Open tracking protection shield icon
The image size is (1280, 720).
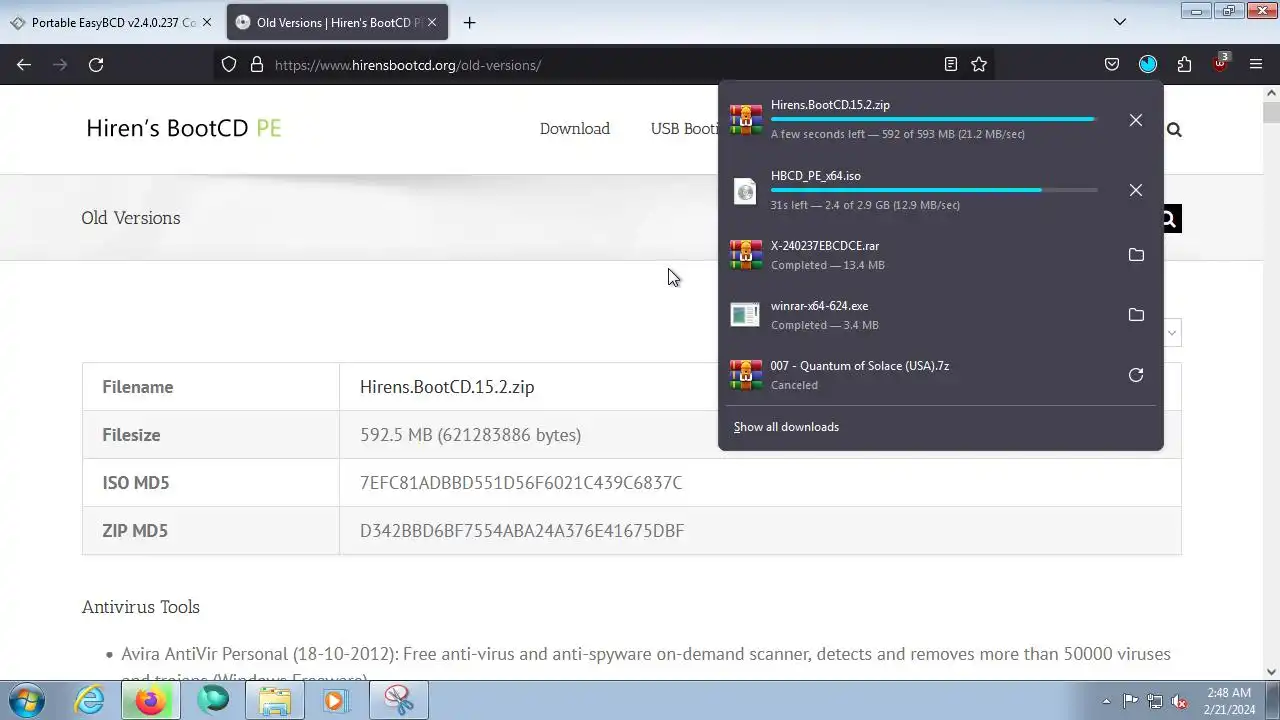click(x=229, y=64)
